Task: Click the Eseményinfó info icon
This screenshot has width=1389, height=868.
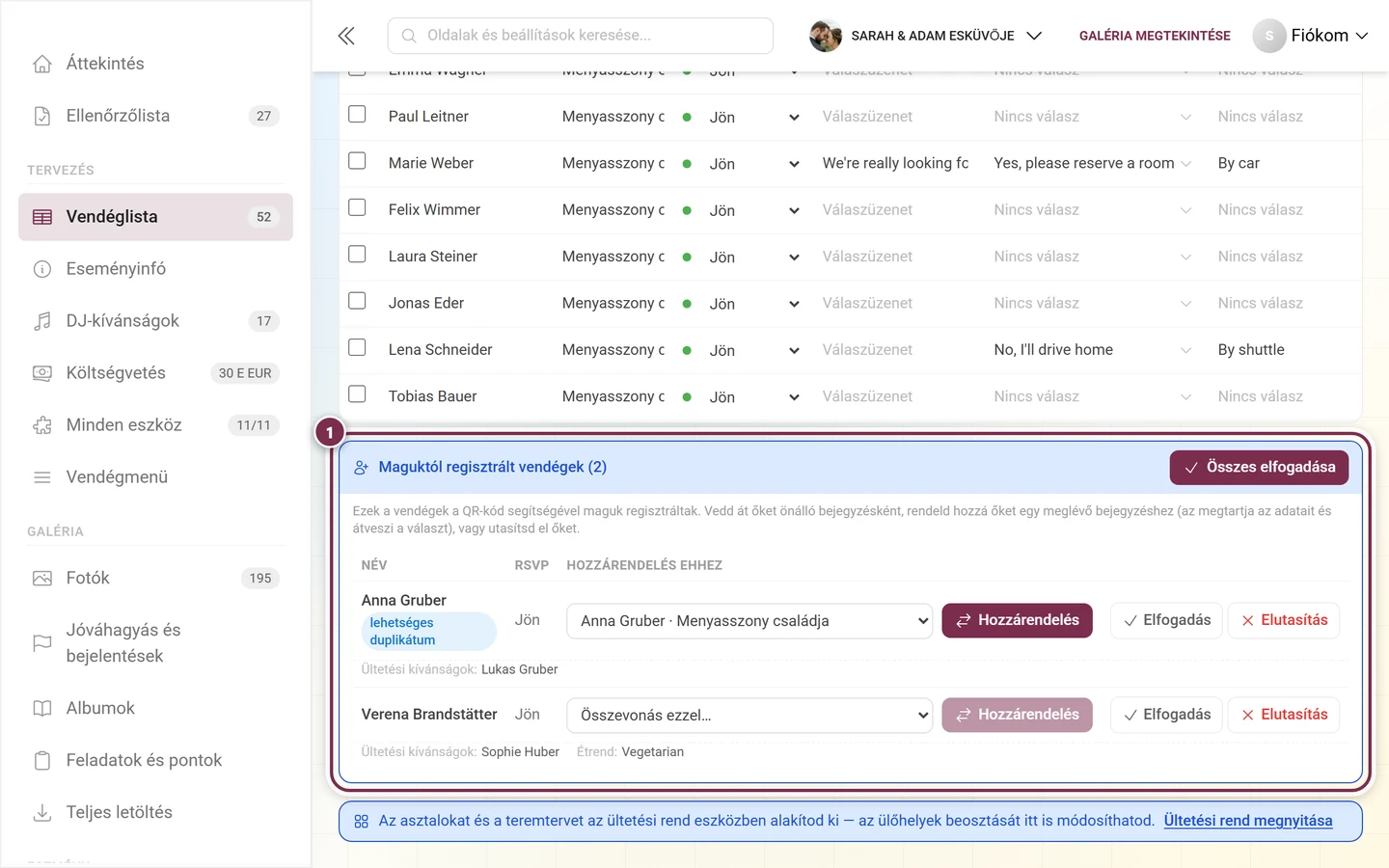Action: click(42, 269)
